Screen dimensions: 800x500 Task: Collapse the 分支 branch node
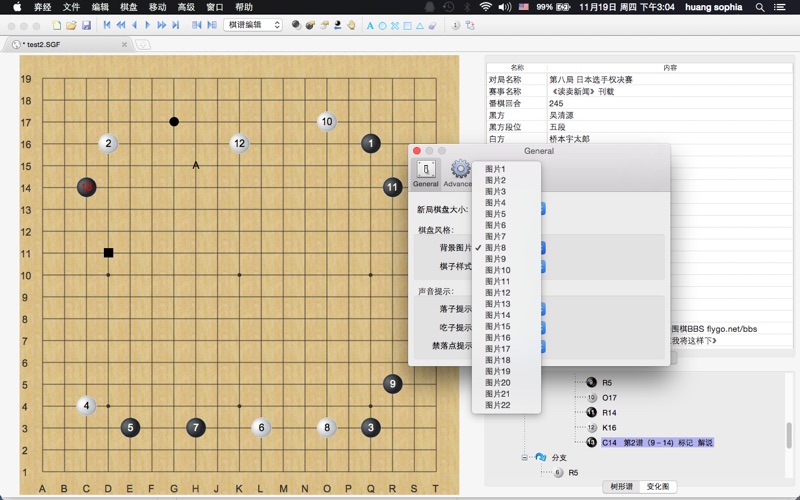click(524, 458)
